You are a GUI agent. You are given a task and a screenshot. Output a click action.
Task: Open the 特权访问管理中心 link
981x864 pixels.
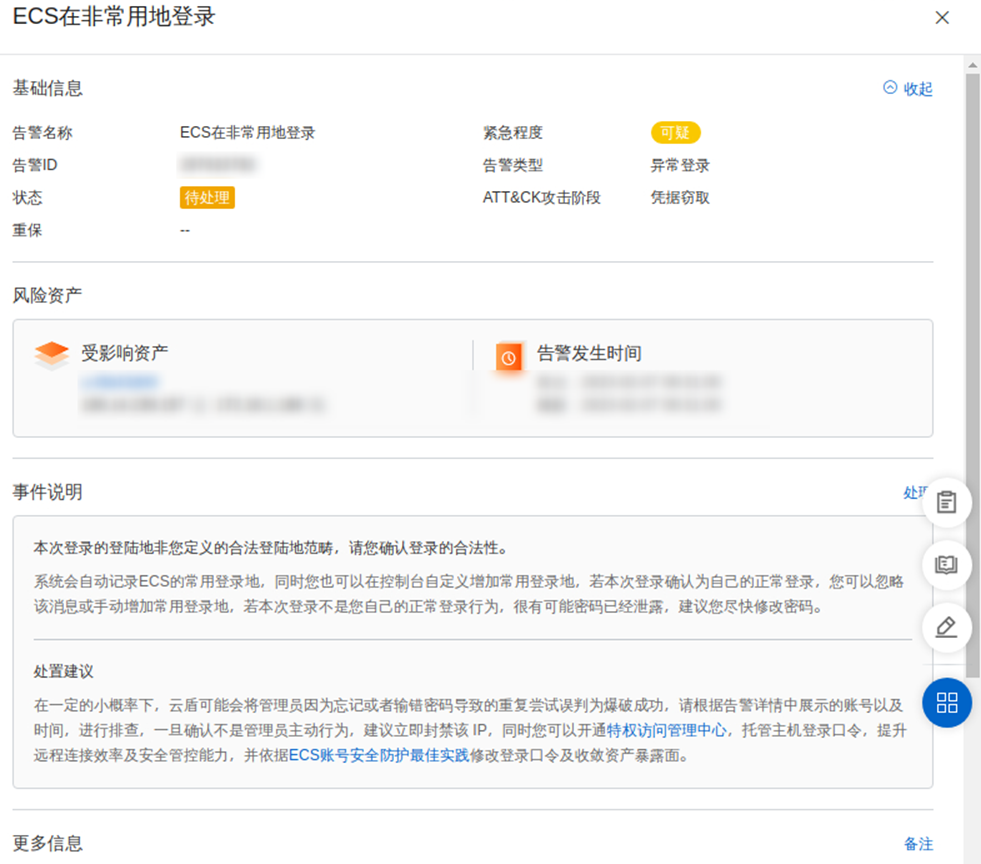tap(666, 730)
